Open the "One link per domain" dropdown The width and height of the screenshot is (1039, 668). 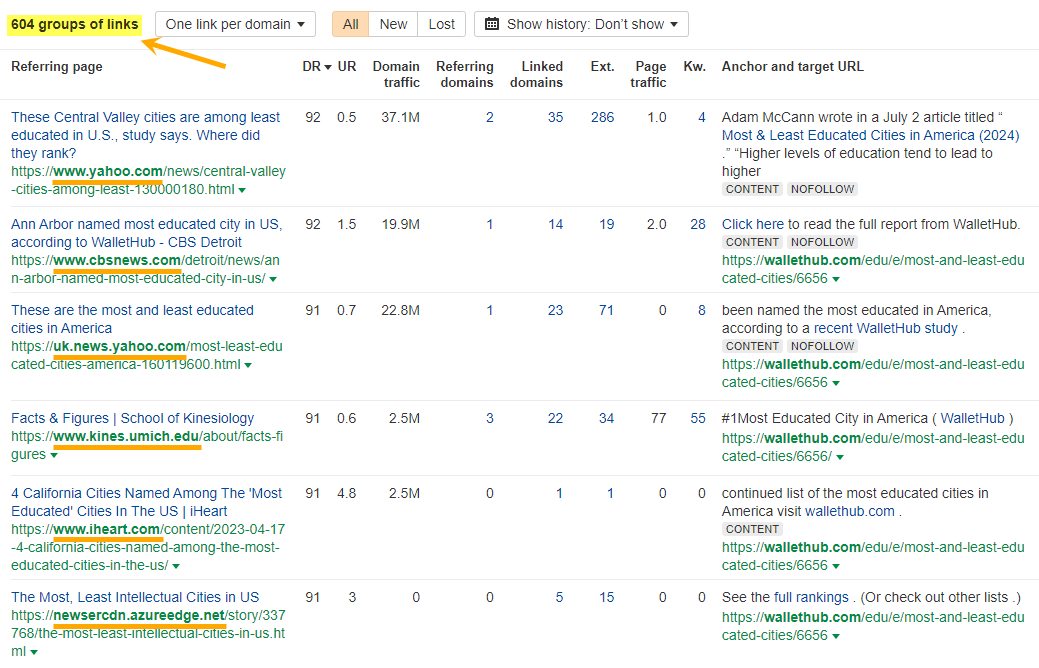235,23
